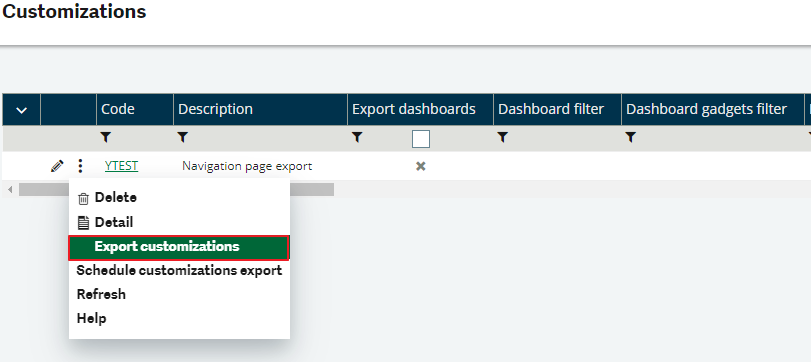Select Schedule customizations export entry
This screenshot has height=362, width=811.
179,270
